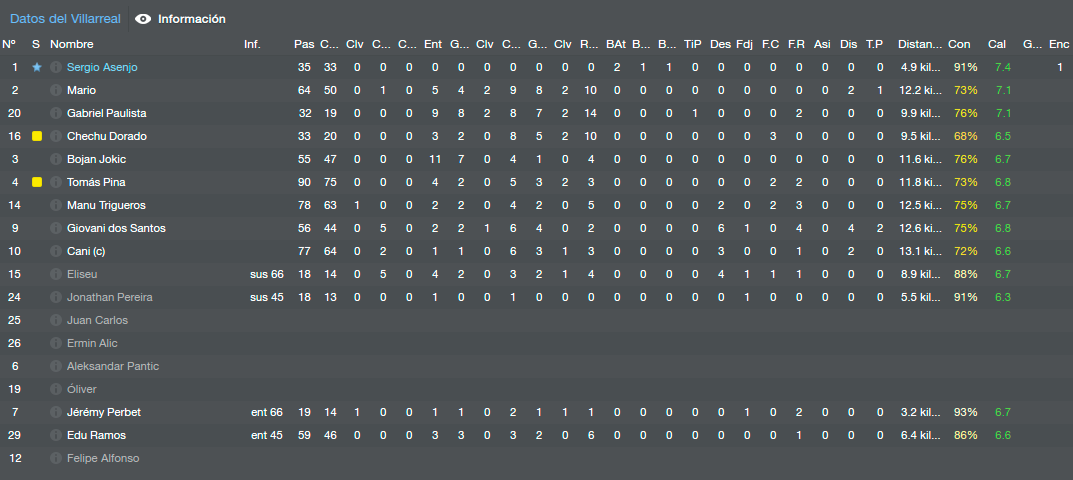Click Tomás Pina's yellow card icon
Screen dimensions: 1073x480
point(37,182)
